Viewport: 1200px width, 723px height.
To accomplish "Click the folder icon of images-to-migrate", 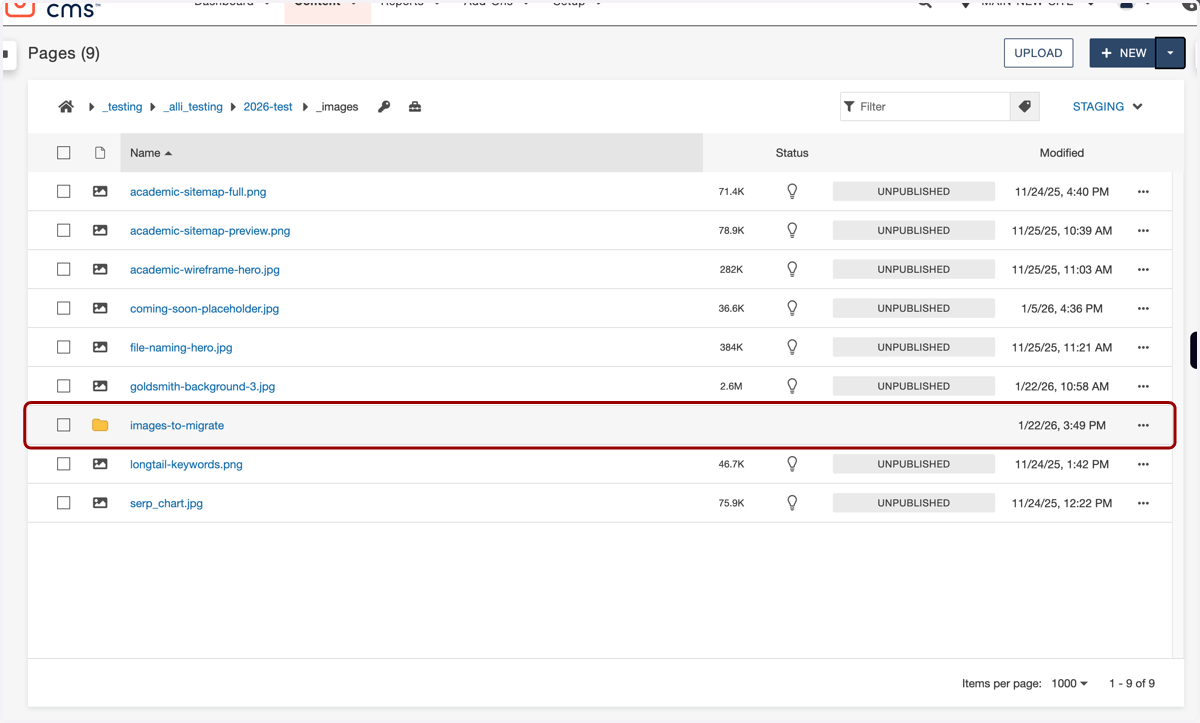I will coord(100,425).
